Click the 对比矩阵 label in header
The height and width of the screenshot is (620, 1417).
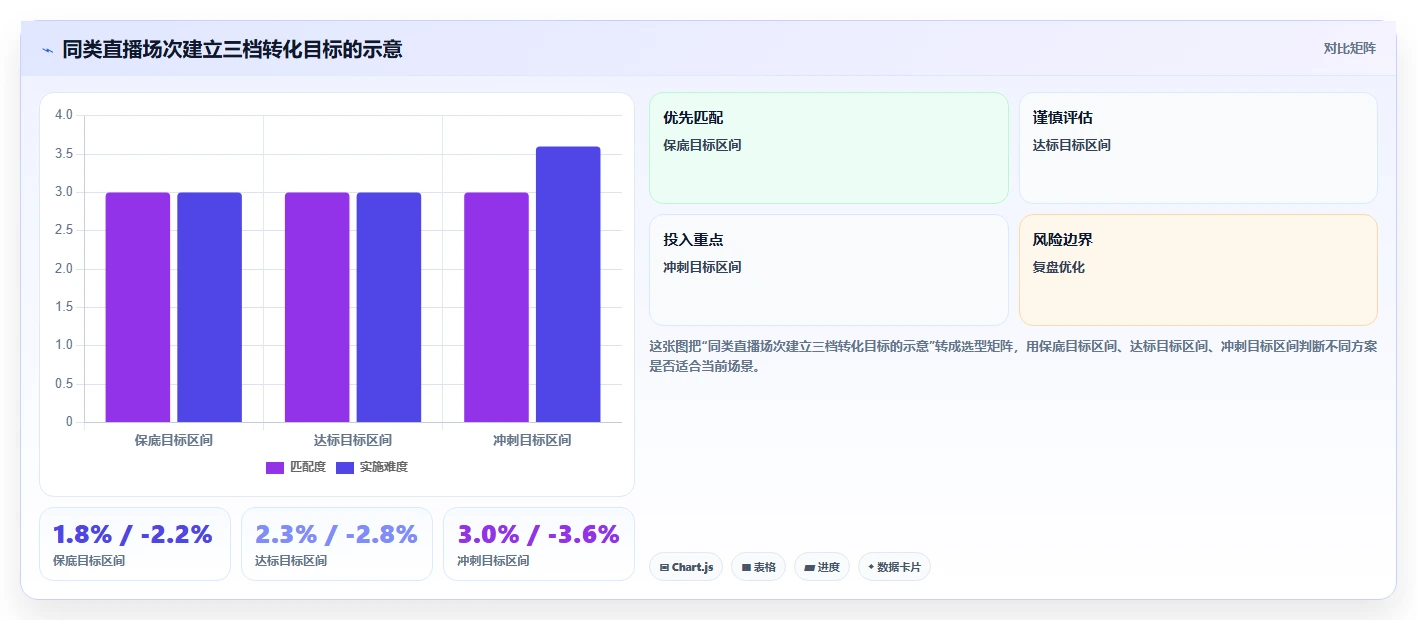[x=1349, y=48]
